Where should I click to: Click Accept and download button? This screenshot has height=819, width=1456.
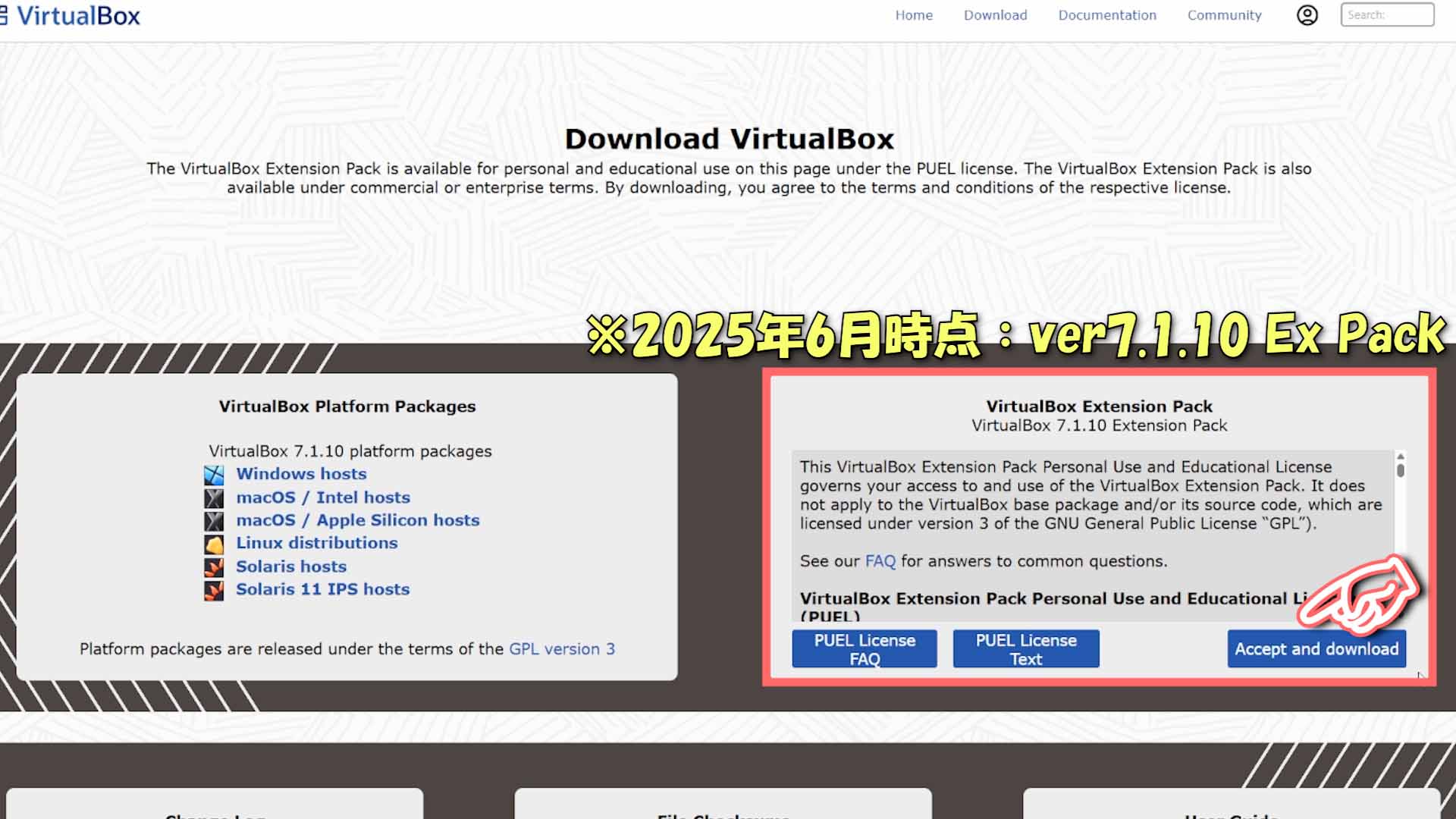tap(1316, 648)
